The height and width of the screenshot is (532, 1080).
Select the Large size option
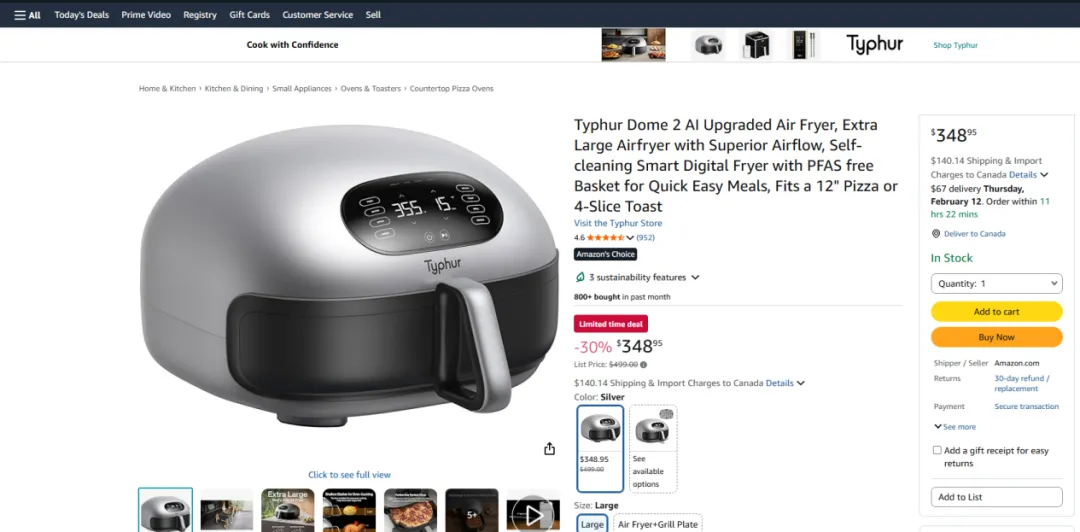tap(592, 524)
